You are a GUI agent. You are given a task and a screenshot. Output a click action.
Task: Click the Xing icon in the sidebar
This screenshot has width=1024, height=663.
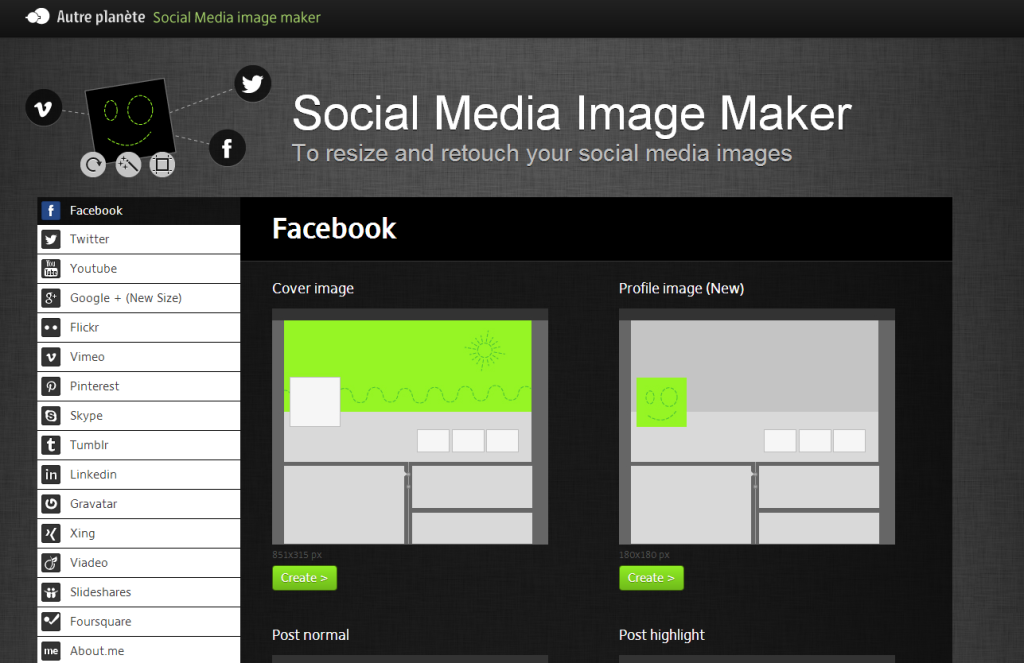click(x=51, y=533)
